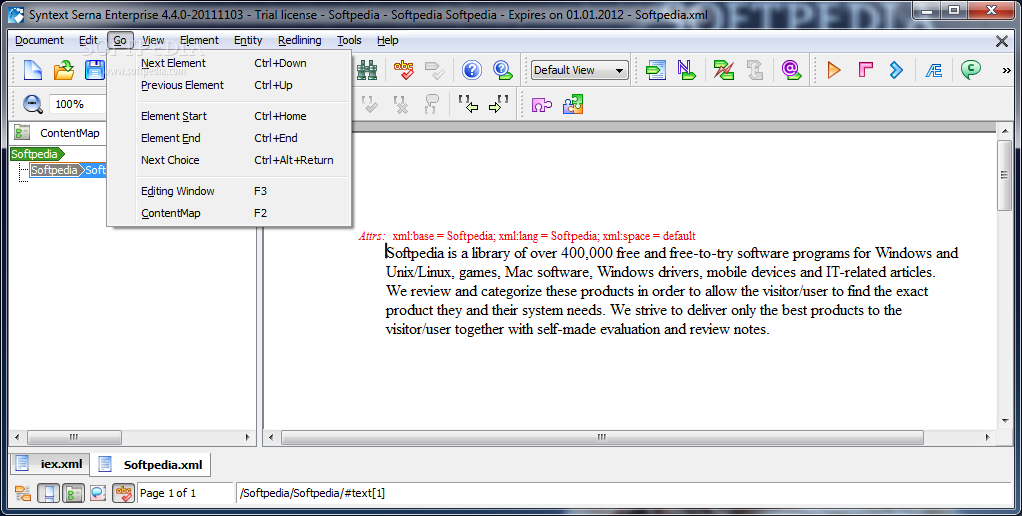Open the Help menu
The height and width of the screenshot is (516, 1022).
coord(387,40)
